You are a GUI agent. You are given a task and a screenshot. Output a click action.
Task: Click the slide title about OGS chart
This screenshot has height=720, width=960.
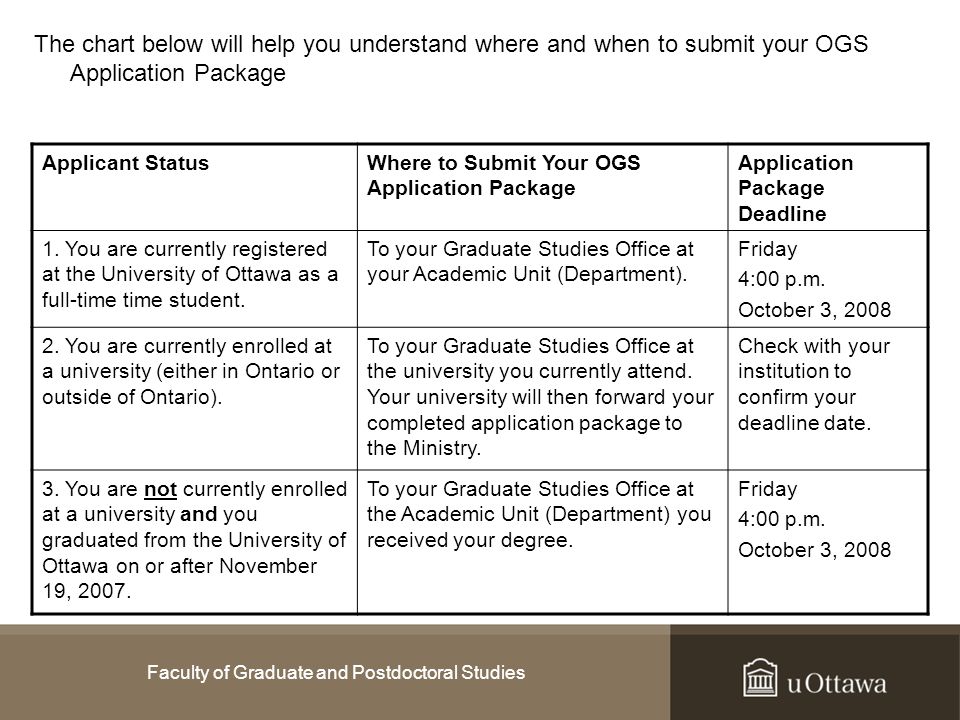(x=451, y=58)
